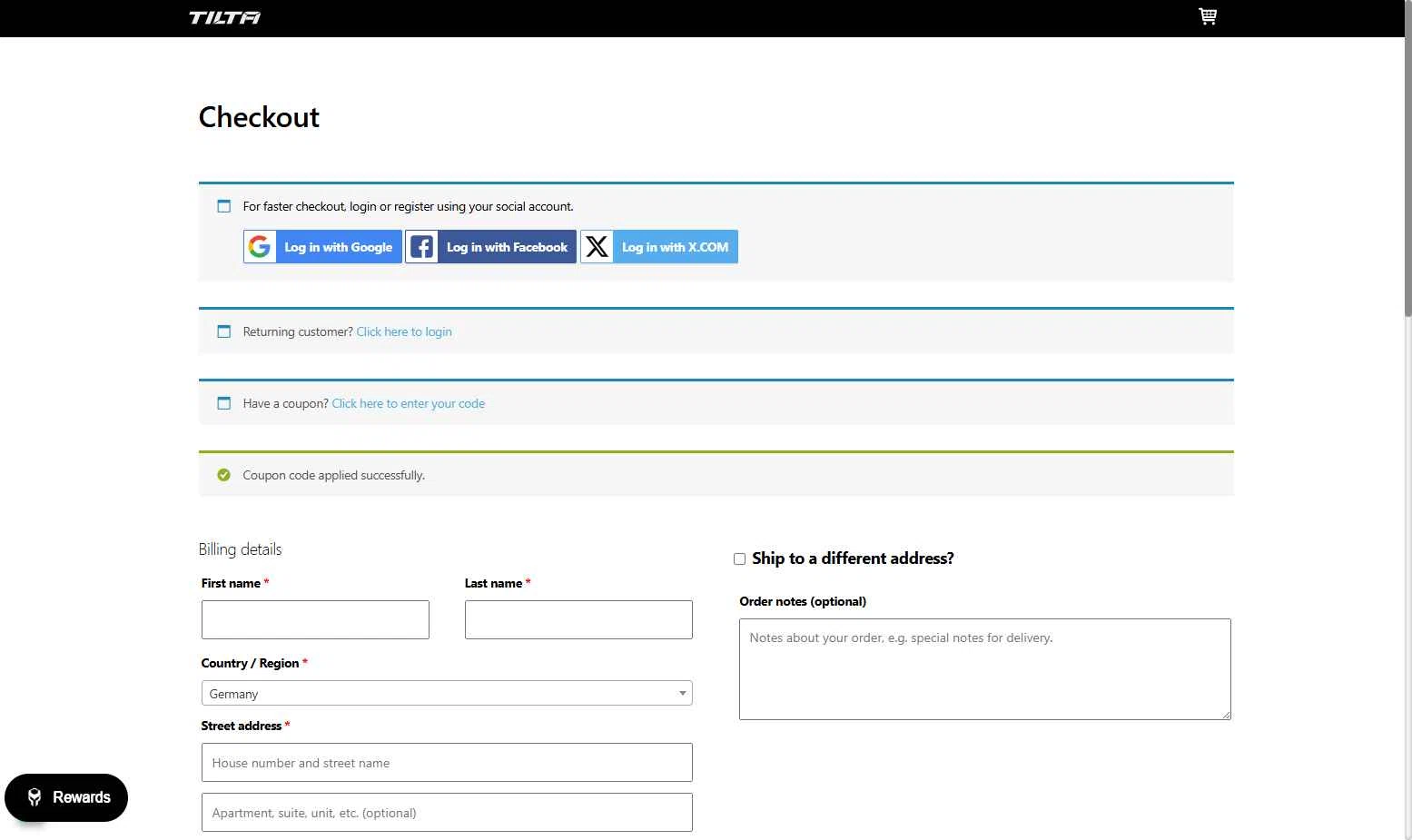Click the TILTA logo in header
Image resolution: width=1412 pixels, height=840 pixels.
(x=224, y=17)
